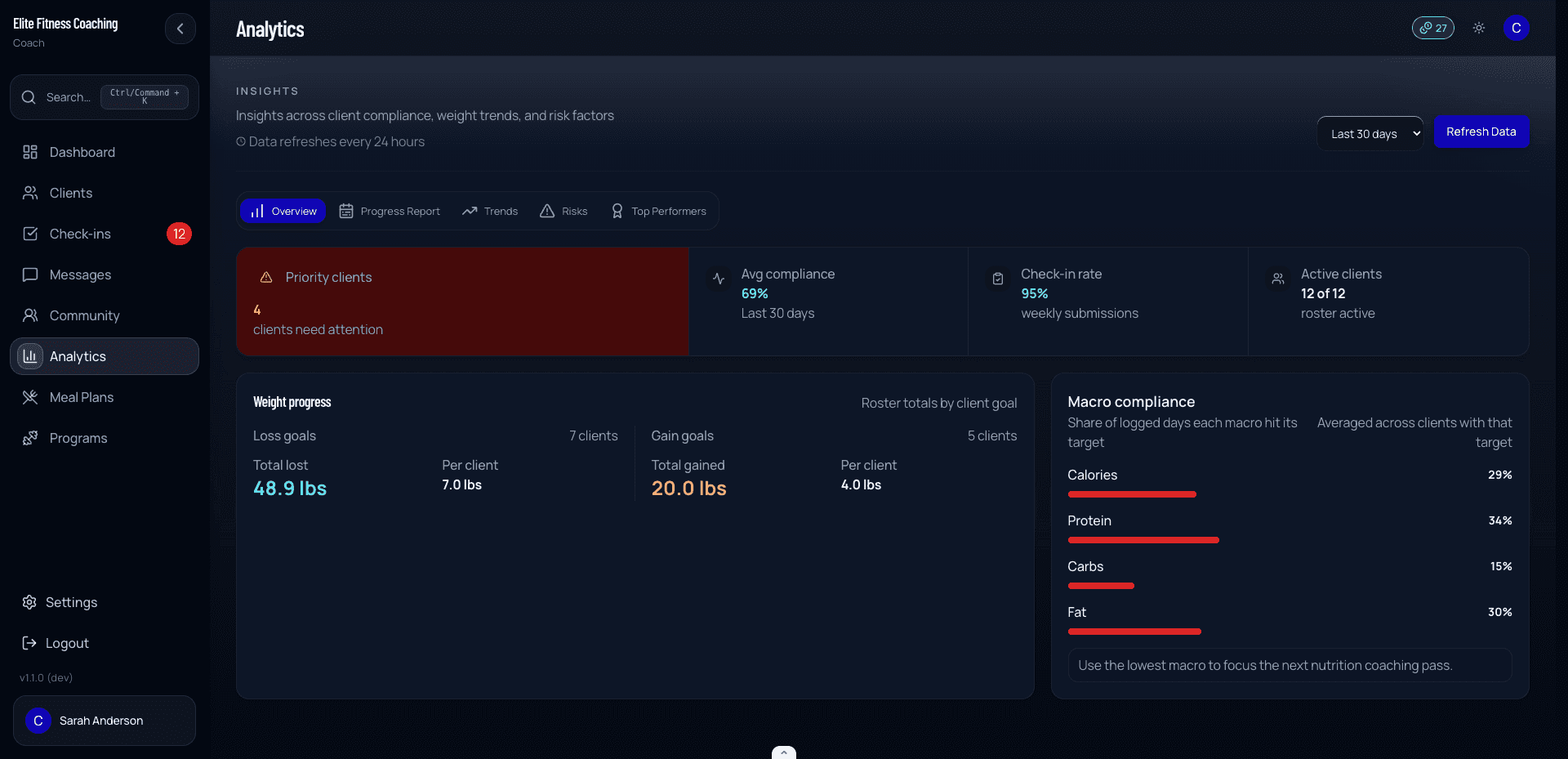
Task: Click the Messages speech bubble icon
Action: point(30,275)
